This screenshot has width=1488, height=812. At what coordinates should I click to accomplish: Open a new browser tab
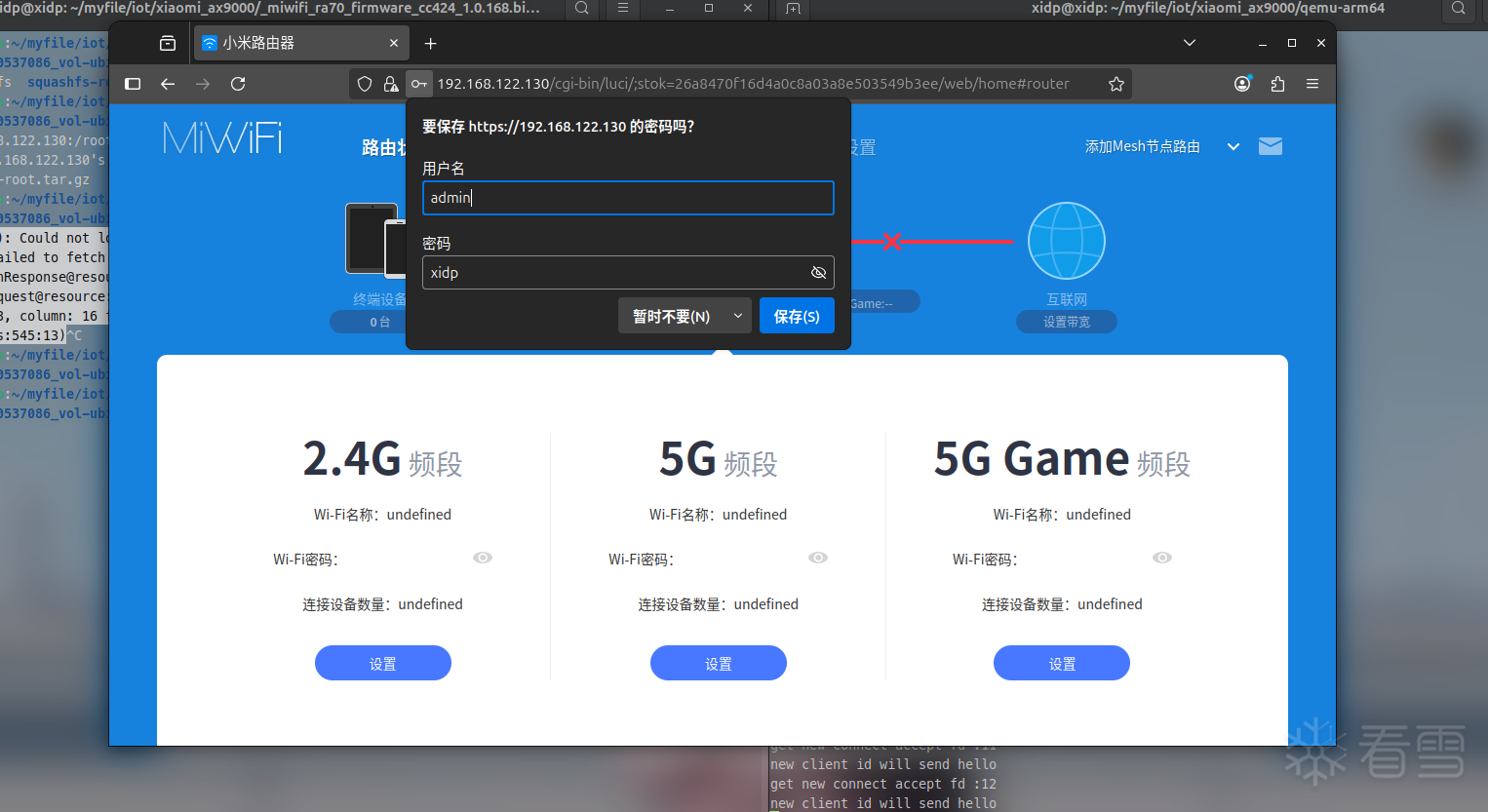point(431,43)
